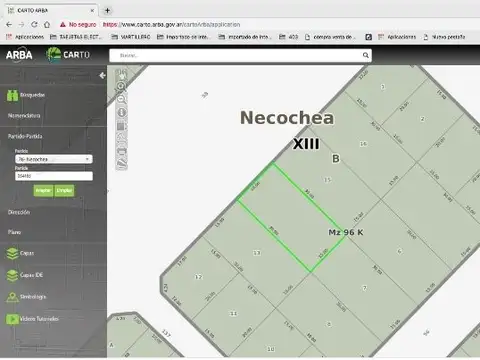
Task: Activate the zoom in magnifier tool
Action: point(122,86)
